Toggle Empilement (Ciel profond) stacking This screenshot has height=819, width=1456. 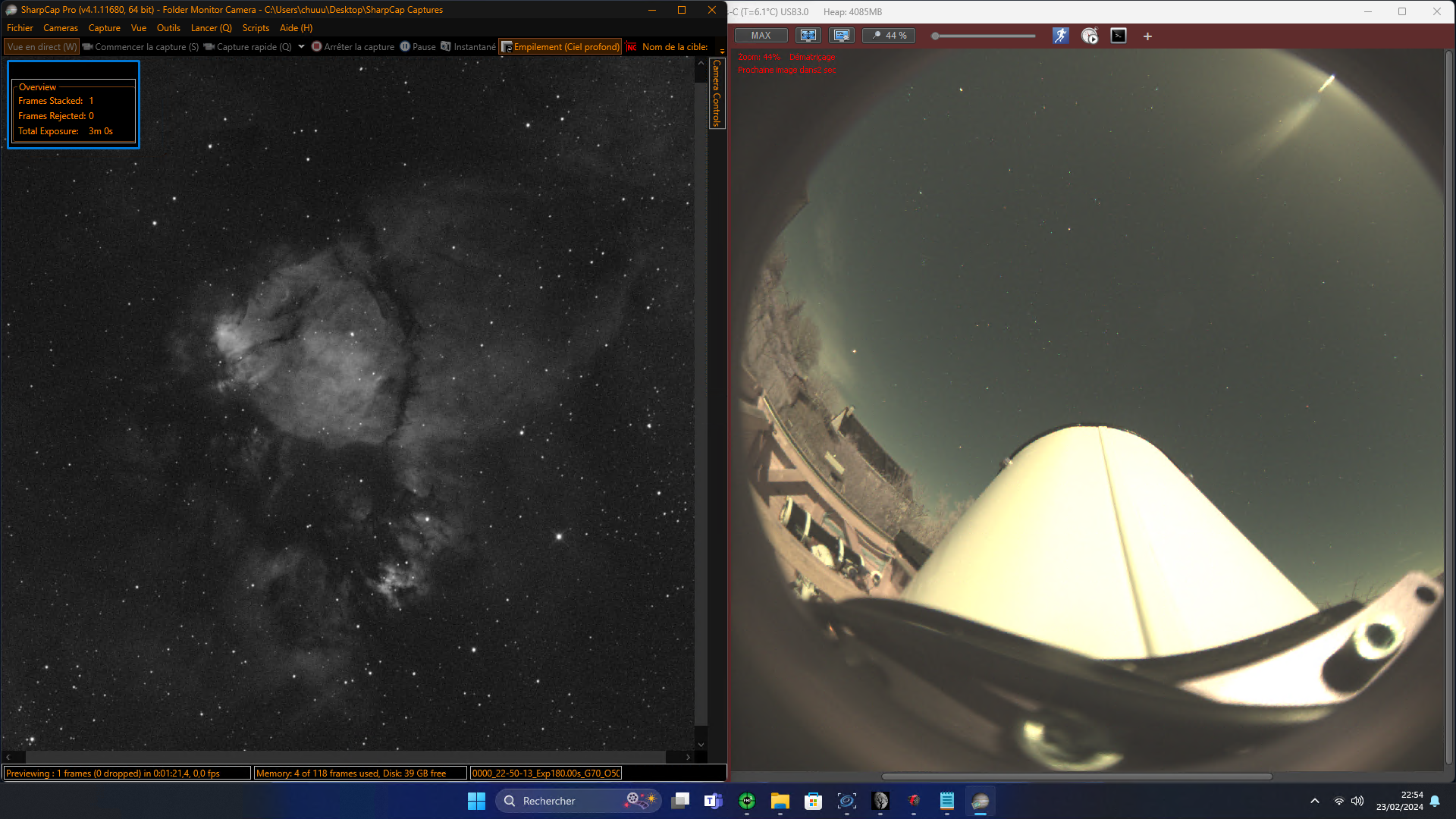pyautogui.click(x=560, y=47)
